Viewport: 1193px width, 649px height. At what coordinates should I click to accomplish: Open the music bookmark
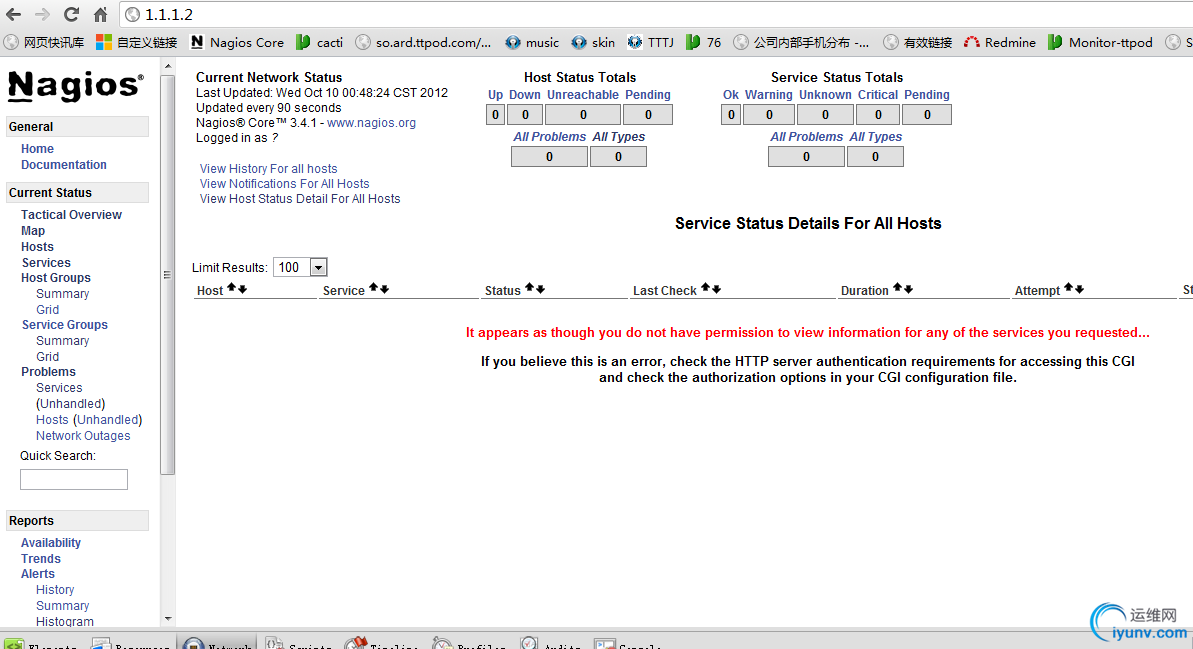tap(532, 43)
